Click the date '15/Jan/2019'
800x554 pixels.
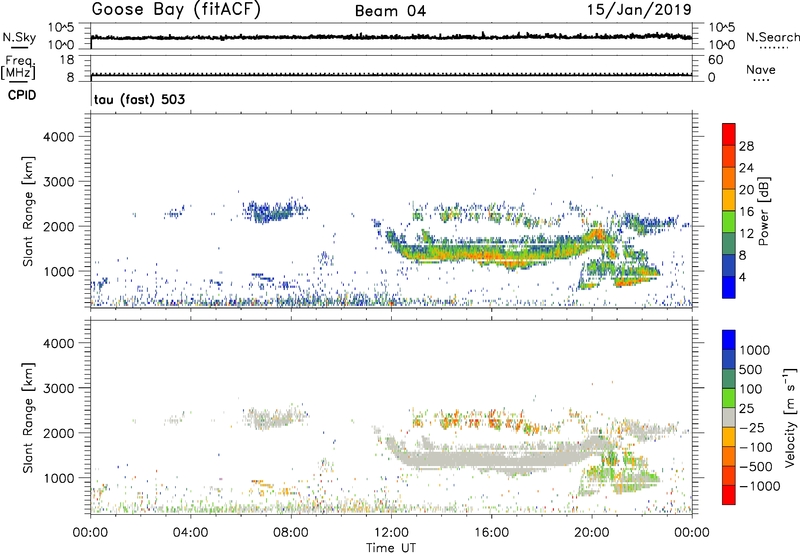639,9
